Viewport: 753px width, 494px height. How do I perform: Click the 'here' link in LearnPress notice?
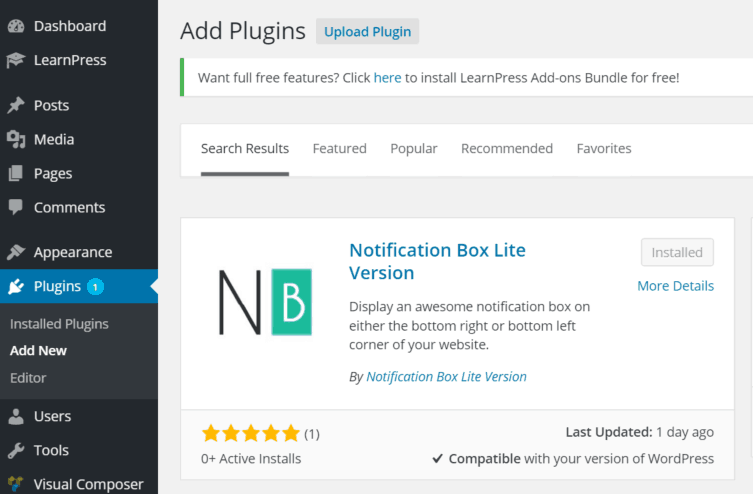[x=387, y=77]
